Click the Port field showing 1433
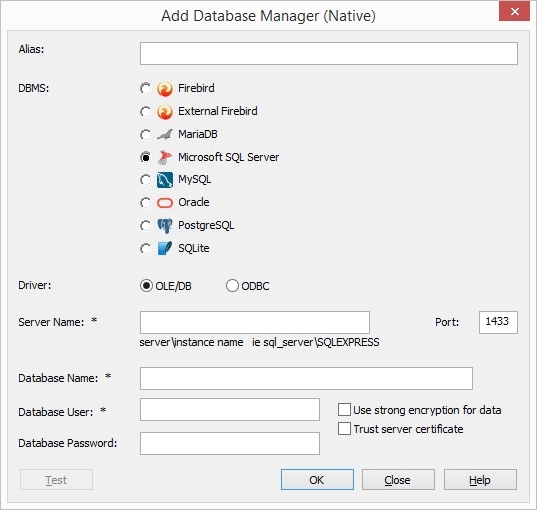Screen dimensions: 537x510 tap(498, 322)
